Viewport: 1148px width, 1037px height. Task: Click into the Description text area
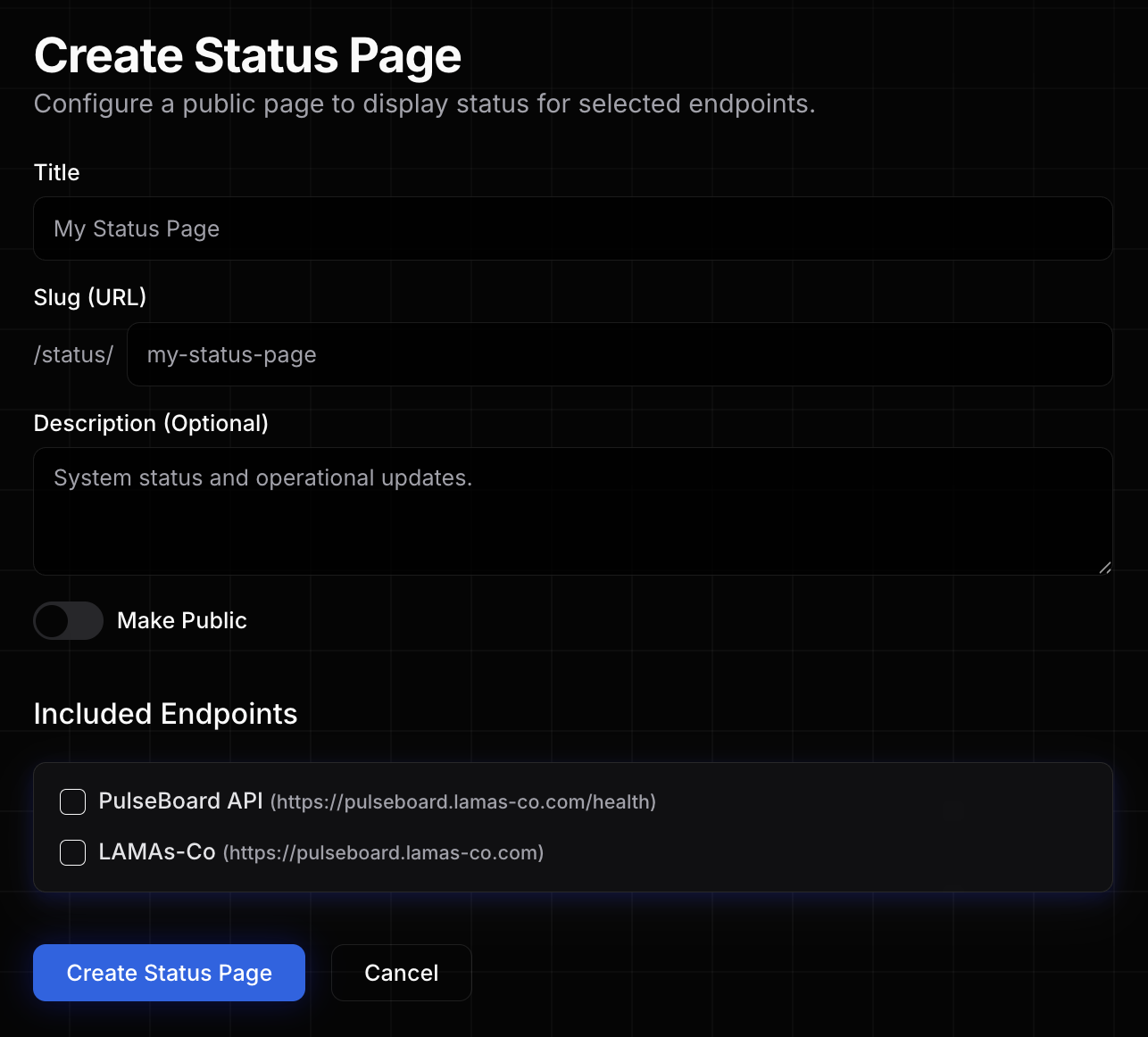[x=572, y=510]
